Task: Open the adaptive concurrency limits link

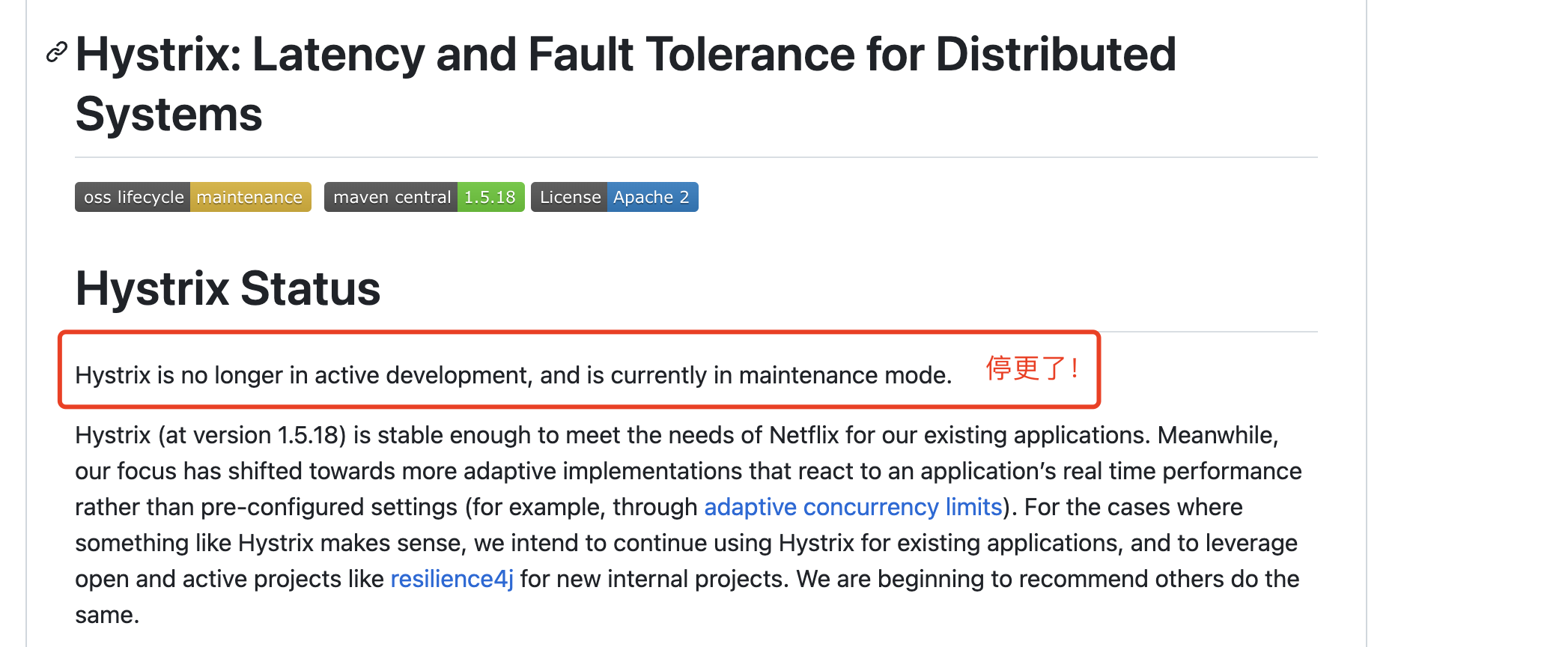Action: pos(852,507)
